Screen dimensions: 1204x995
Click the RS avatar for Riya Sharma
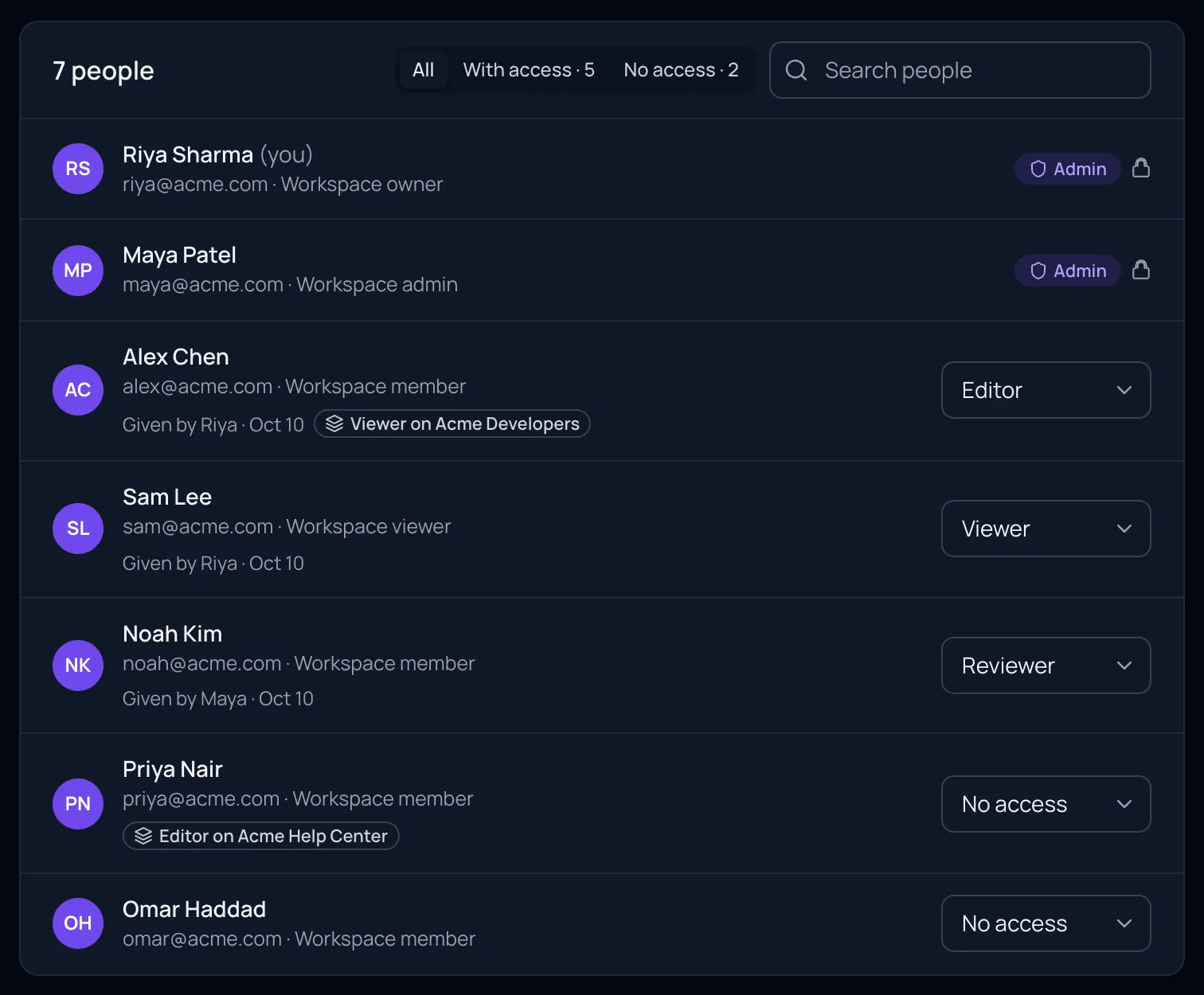point(78,169)
